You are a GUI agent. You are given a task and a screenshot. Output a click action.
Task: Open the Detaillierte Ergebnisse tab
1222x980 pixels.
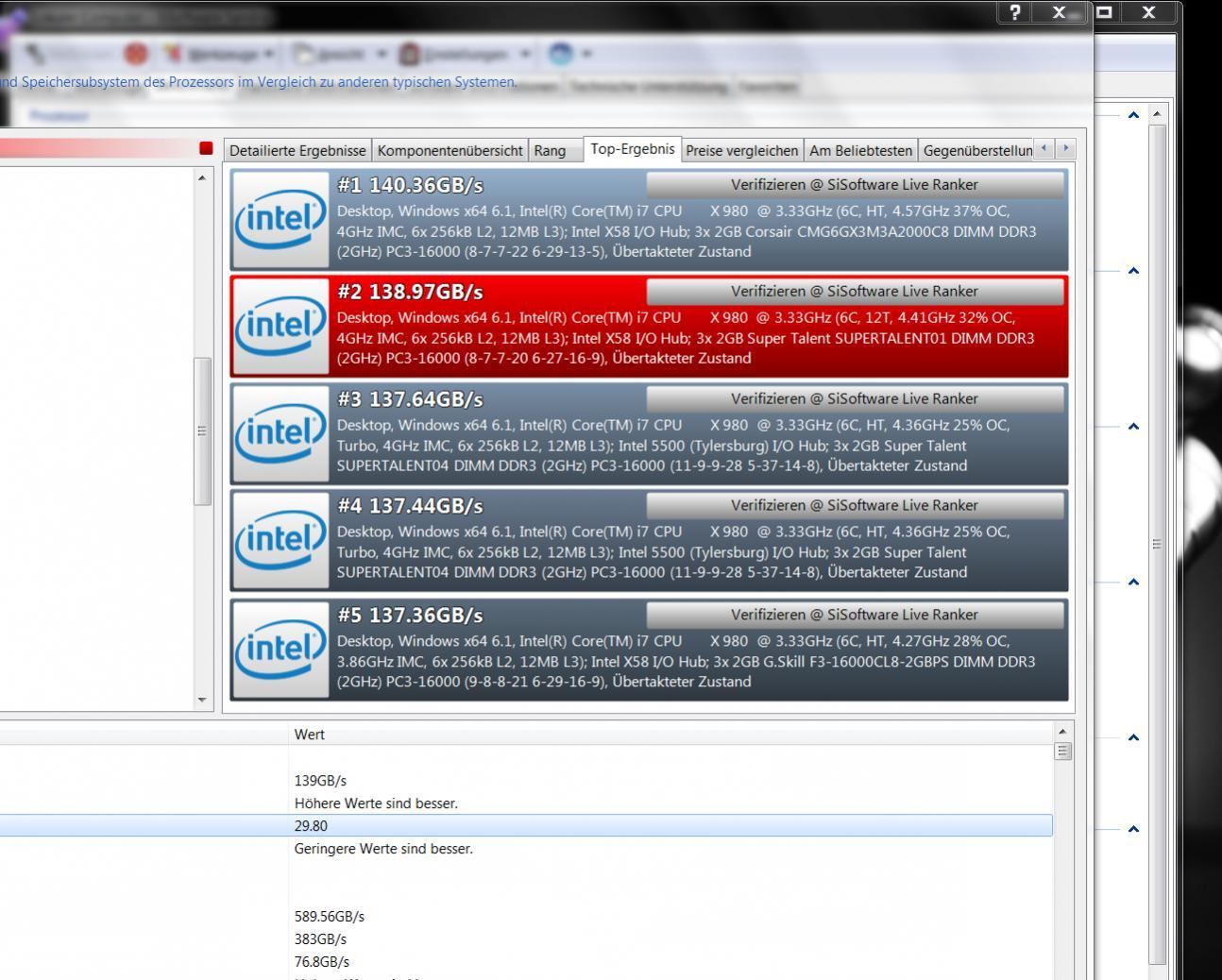297,150
